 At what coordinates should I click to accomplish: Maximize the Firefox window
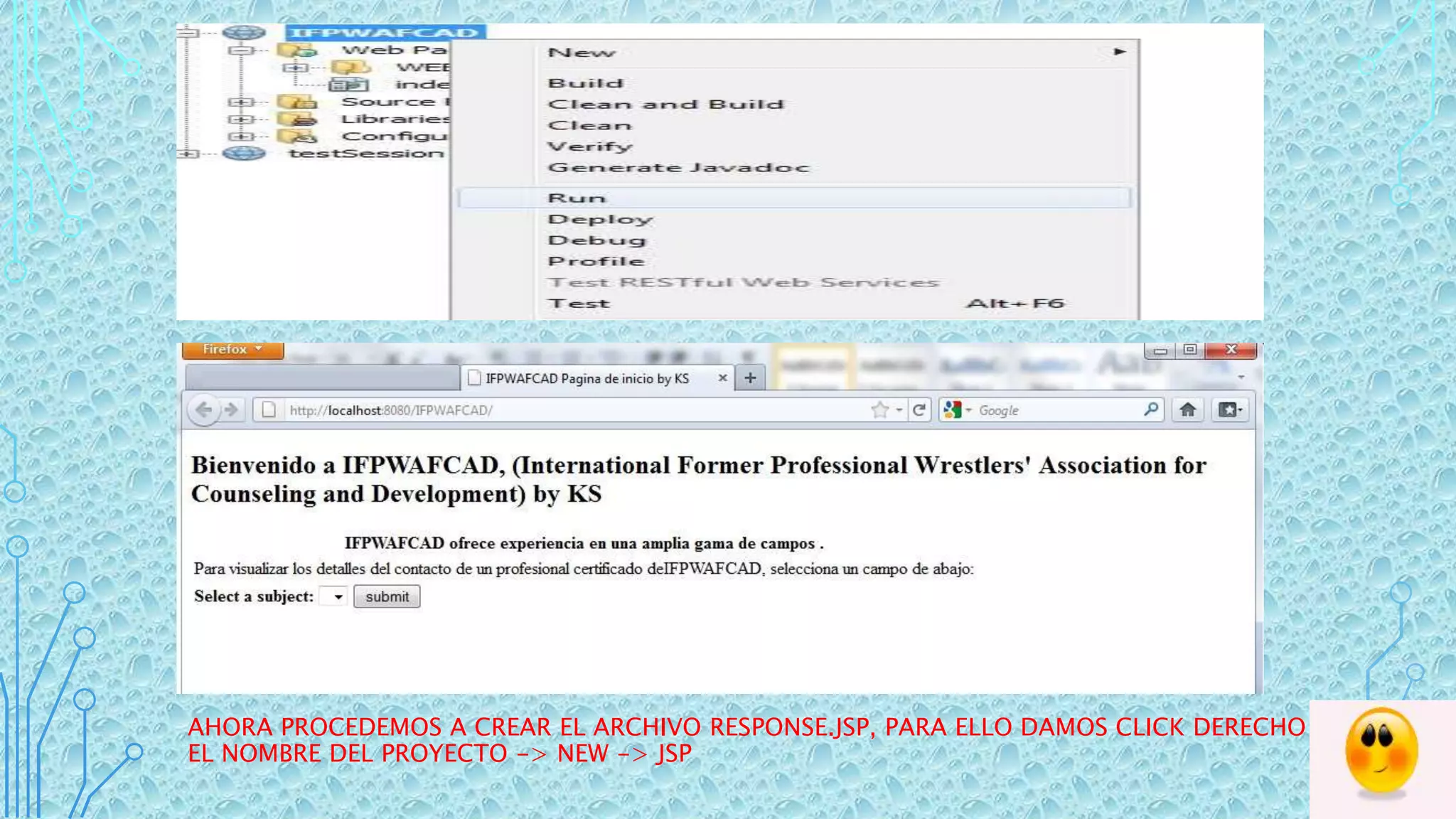(x=1190, y=350)
